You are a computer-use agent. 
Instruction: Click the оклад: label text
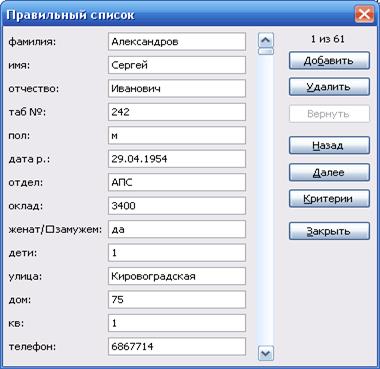(x=26, y=206)
